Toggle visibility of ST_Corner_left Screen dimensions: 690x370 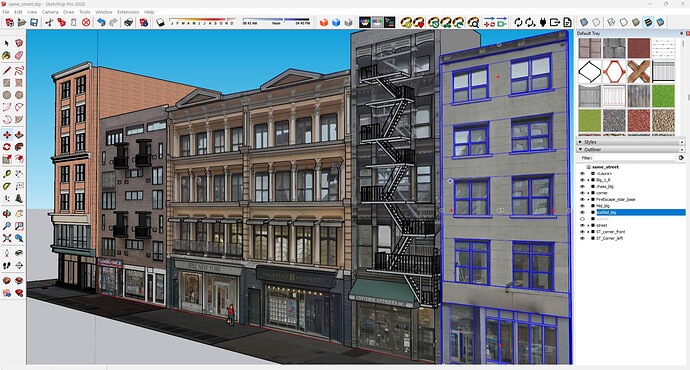(582, 238)
